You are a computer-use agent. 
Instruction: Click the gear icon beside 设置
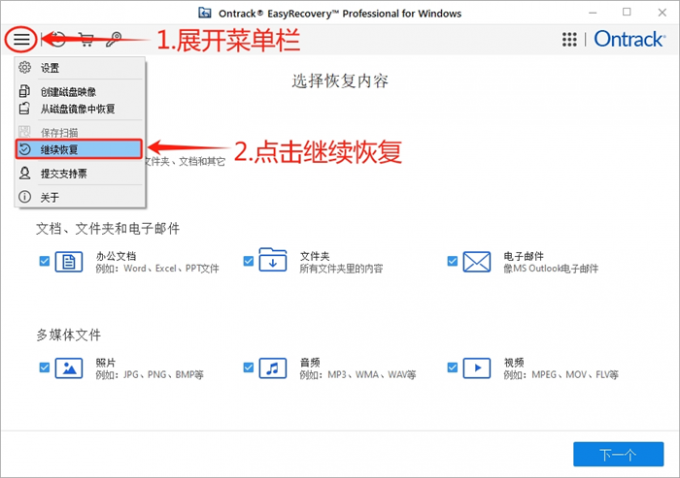(25, 67)
